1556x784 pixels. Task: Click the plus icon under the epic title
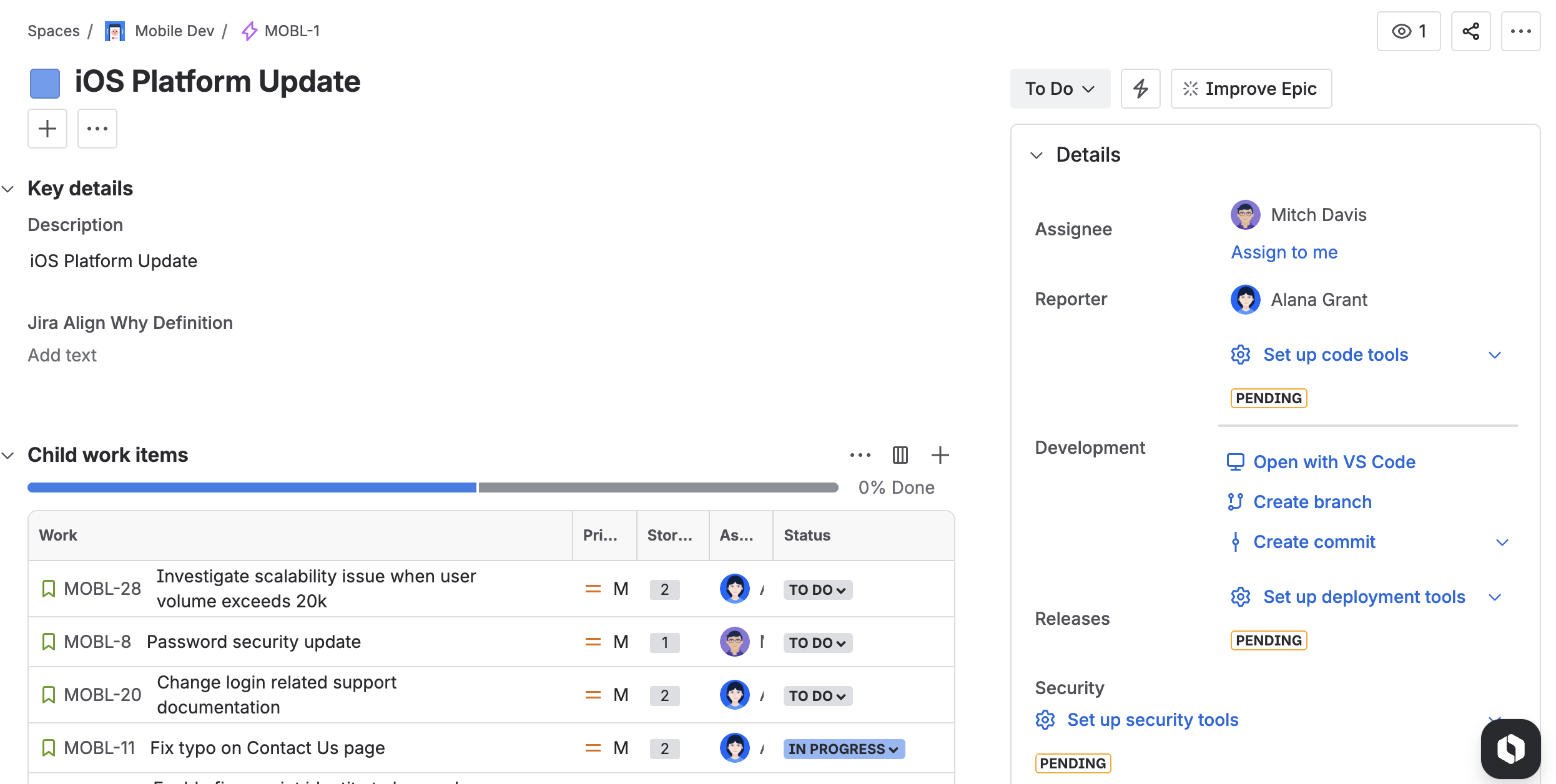pos(47,129)
